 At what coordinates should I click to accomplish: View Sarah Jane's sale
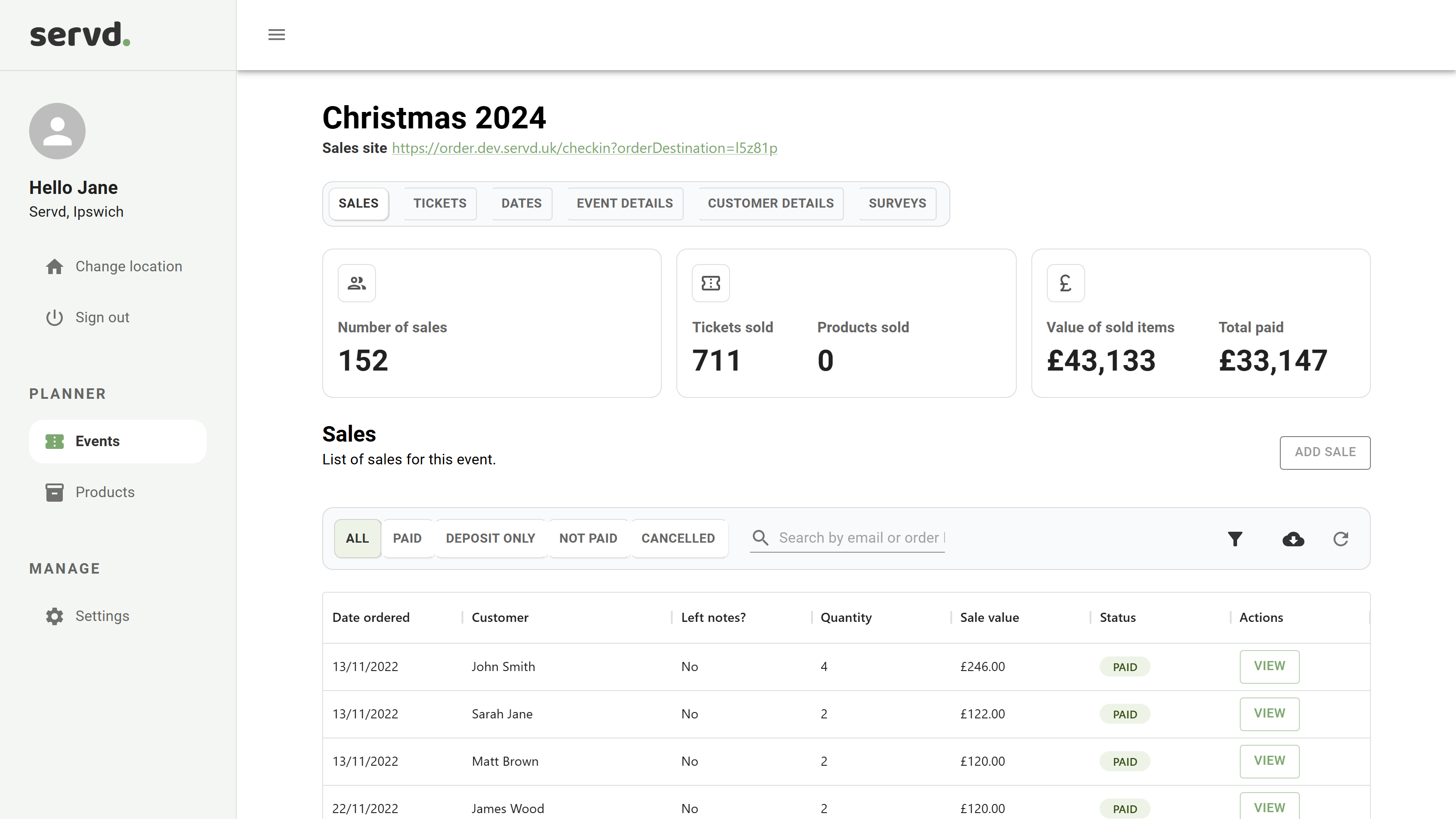(1269, 714)
